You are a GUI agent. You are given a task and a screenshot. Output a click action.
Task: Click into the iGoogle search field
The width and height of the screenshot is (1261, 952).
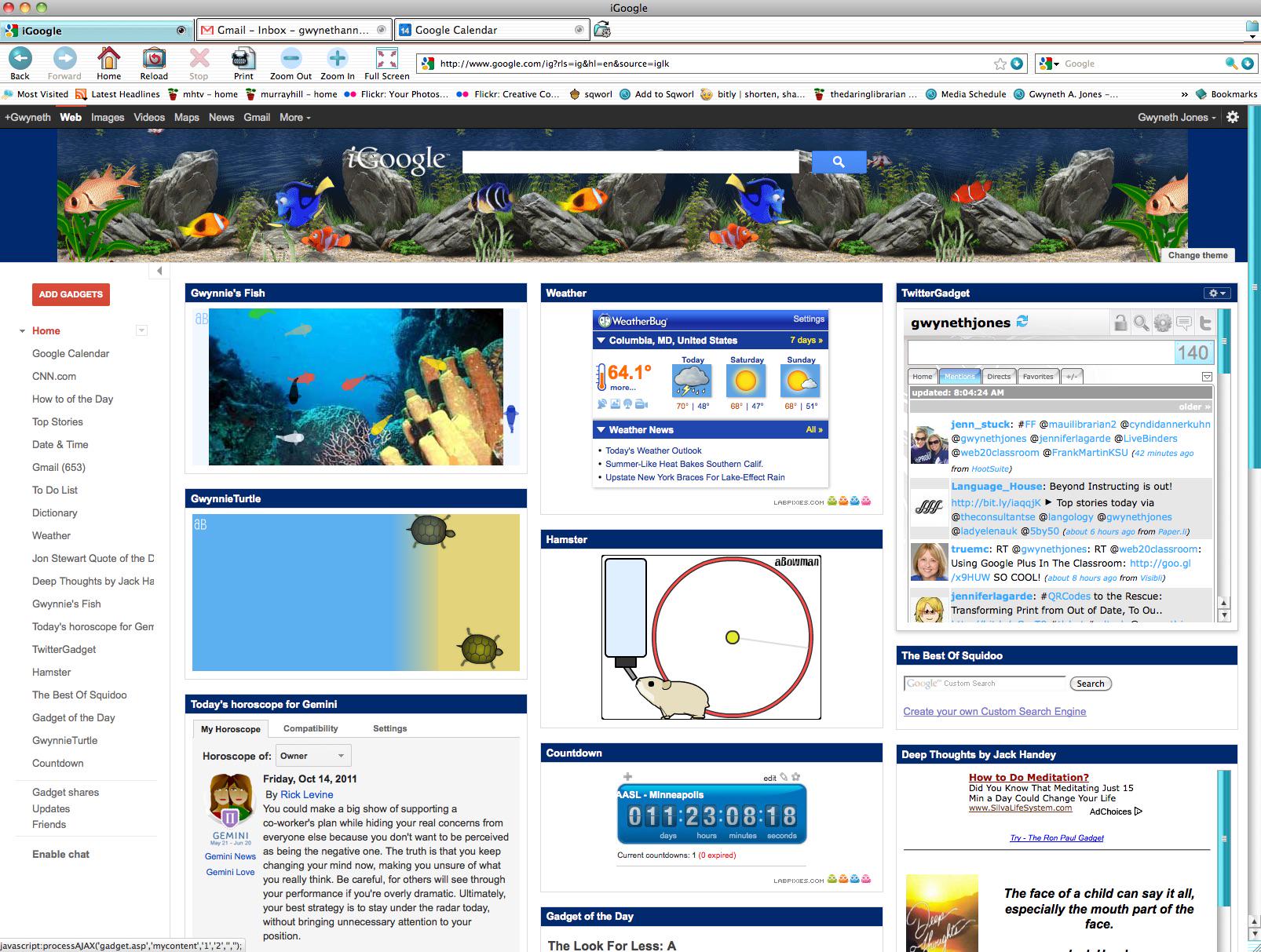(x=630, y=162)
